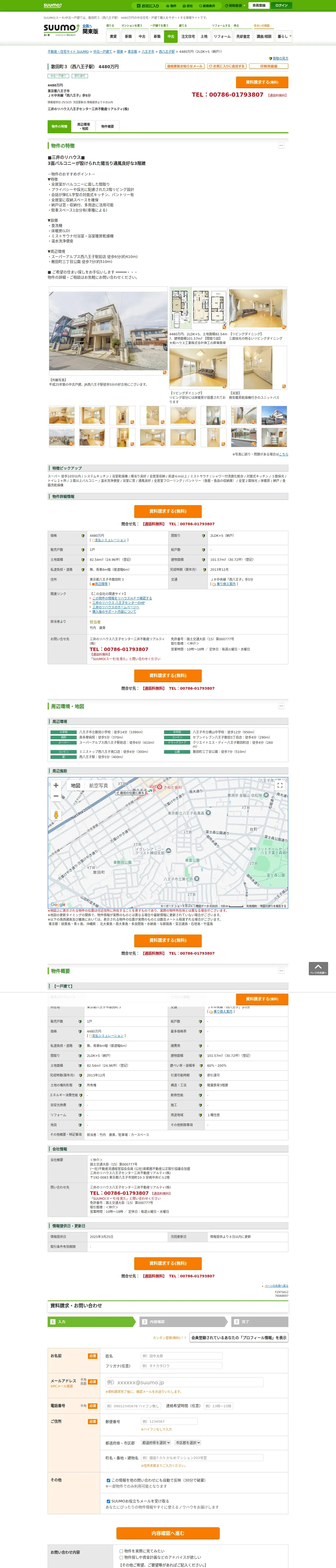336x1568 pixels.
Task: Check 物件探しや資金計画のアドバイス option
Action: pos(121,1557)
